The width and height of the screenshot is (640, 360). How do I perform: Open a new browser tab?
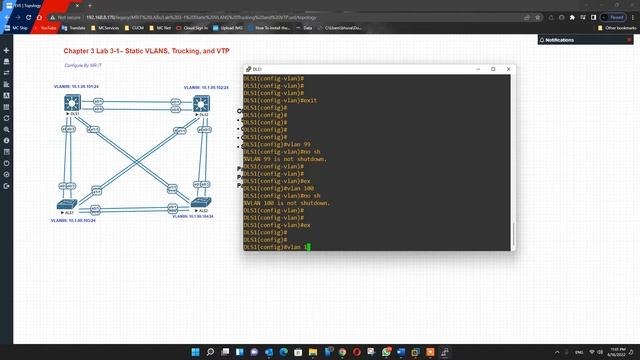90,6
